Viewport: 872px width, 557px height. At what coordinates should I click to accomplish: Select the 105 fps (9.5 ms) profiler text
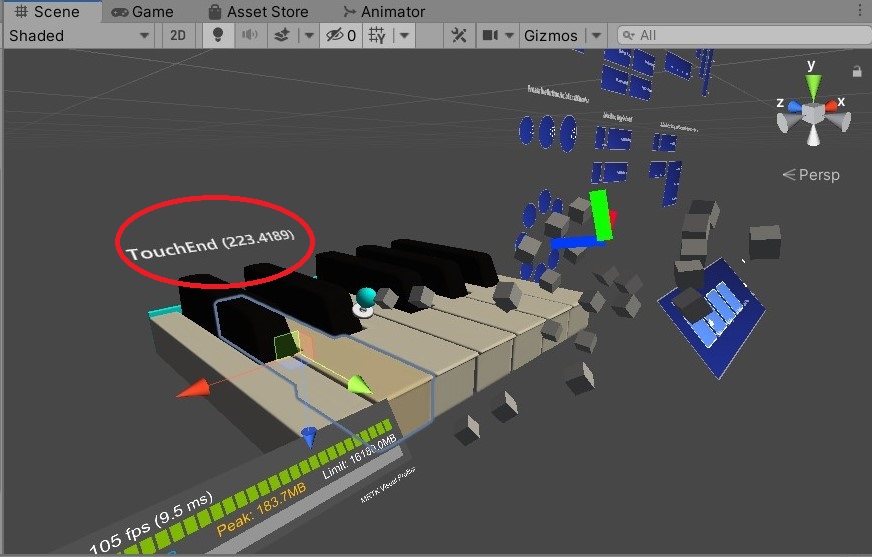click(x=151, y=521)
